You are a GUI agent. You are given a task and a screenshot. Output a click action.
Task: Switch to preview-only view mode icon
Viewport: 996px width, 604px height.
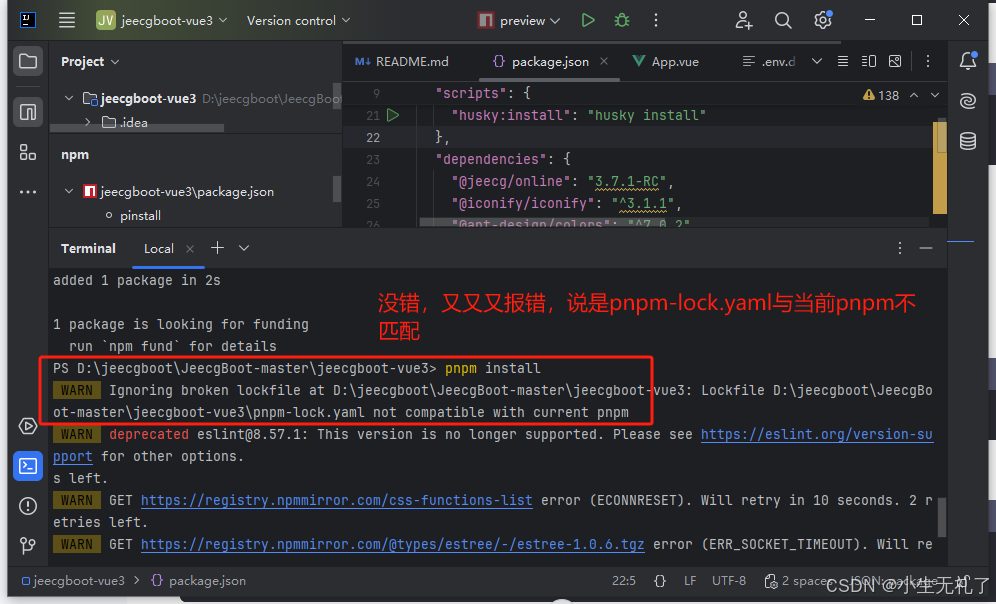click(895, 61)
